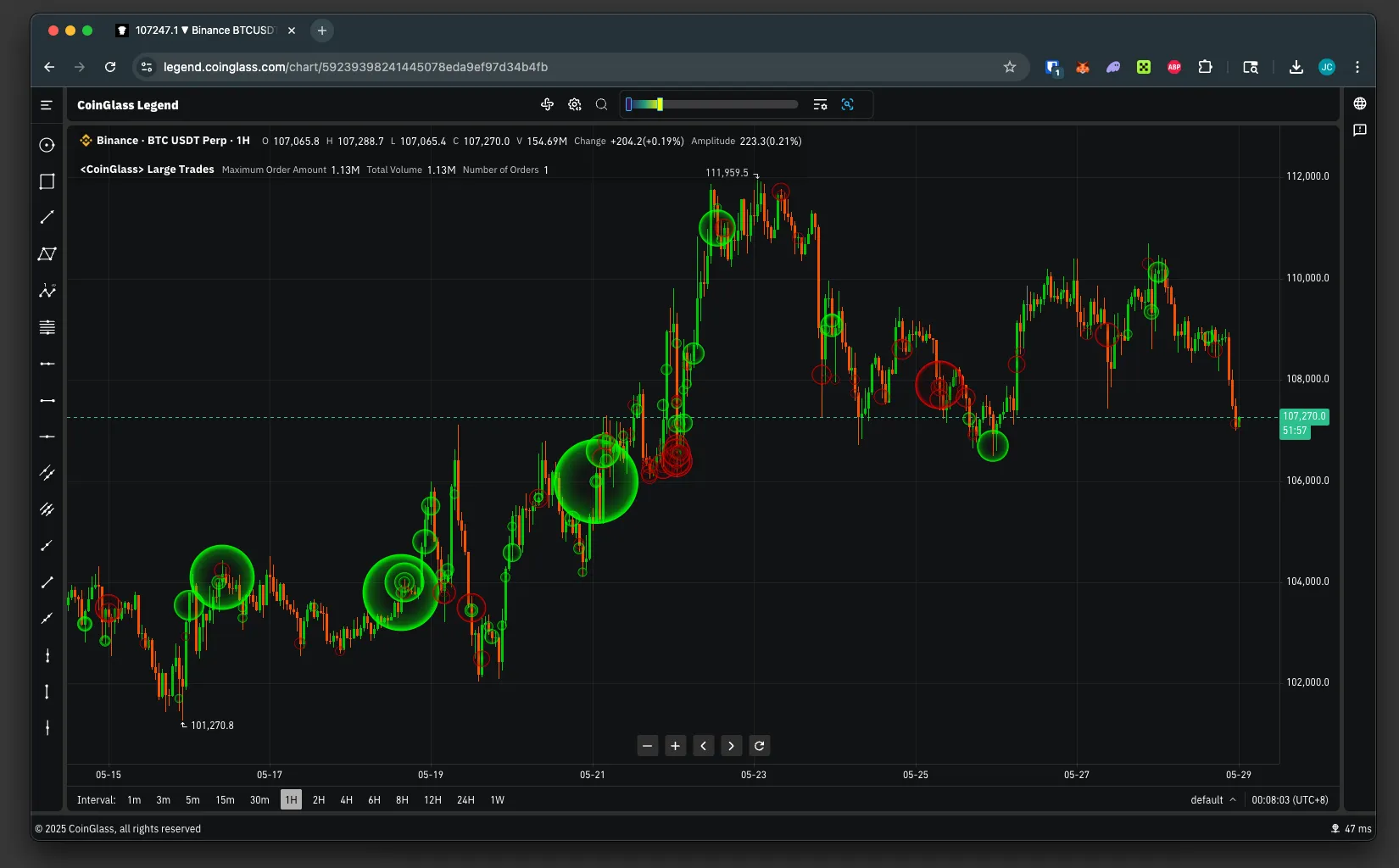Click the CoinGlass Legend title link
1399x868 pixels.
pyautogui.click(x=127, y=105)
